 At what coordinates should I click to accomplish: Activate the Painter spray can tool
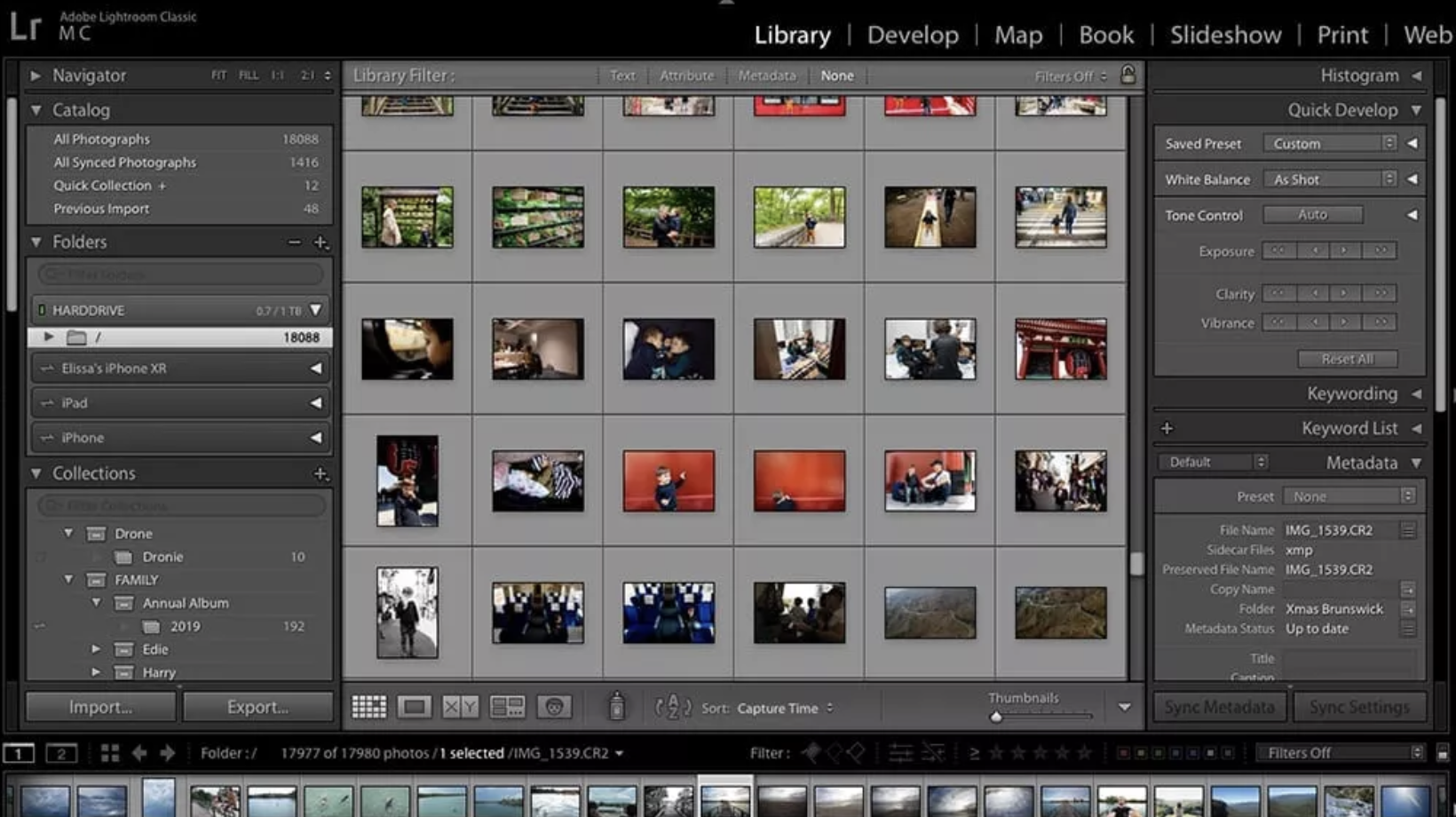click(x=617, y=706)
